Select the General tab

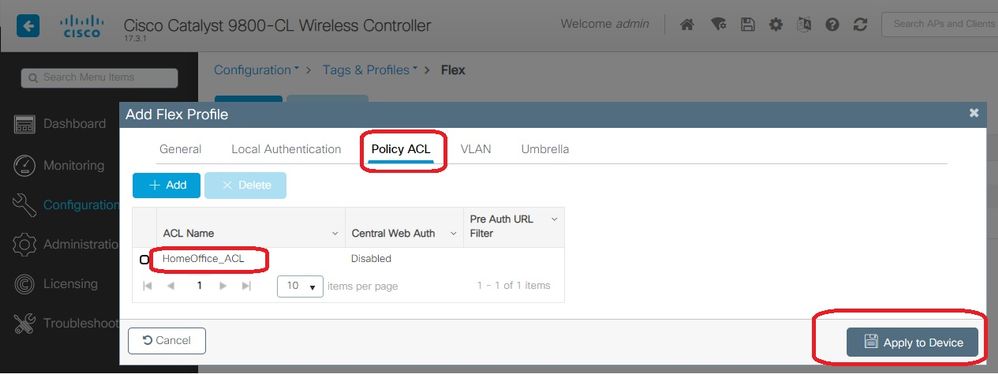coord(180,149)
